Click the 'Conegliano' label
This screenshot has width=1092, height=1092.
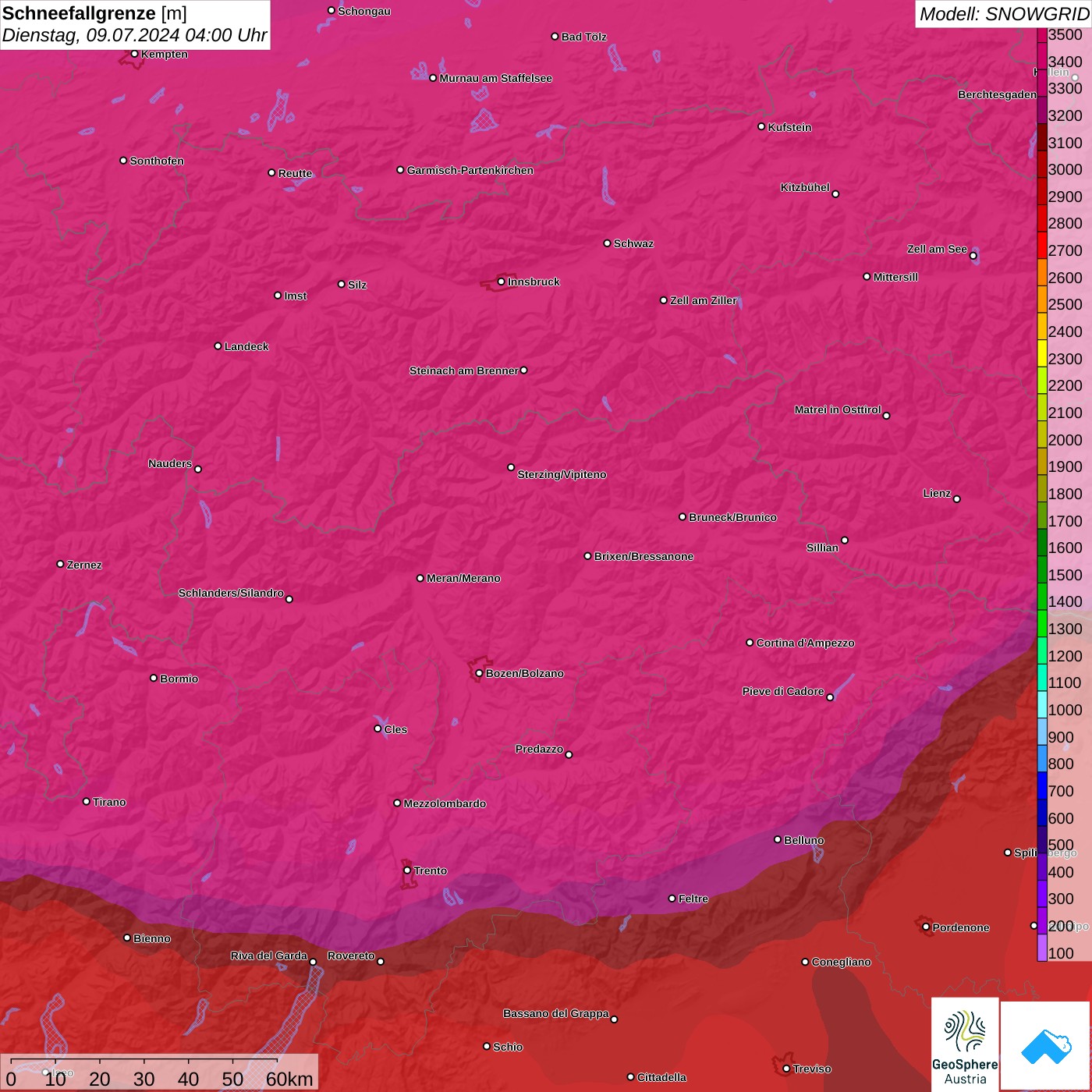click(841, 962)
